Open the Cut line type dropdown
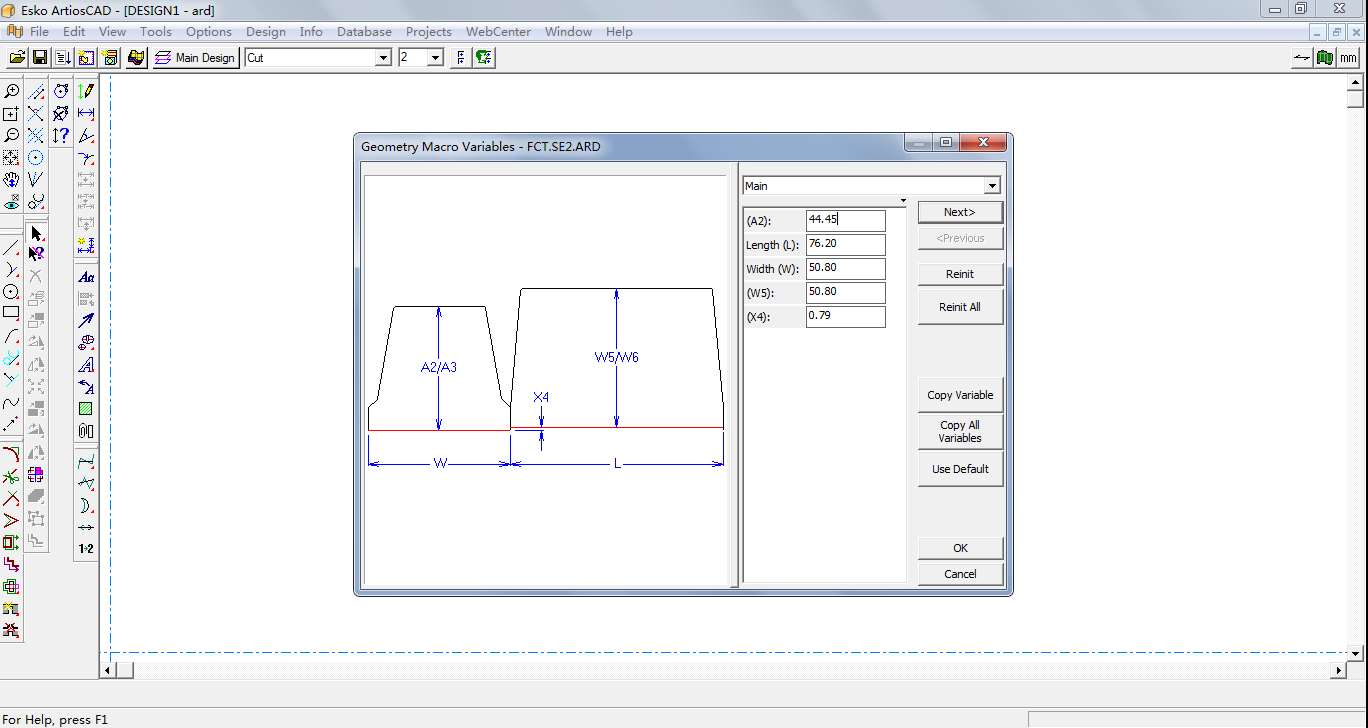This screenshot has height=728, width=1368. (382, 58)
